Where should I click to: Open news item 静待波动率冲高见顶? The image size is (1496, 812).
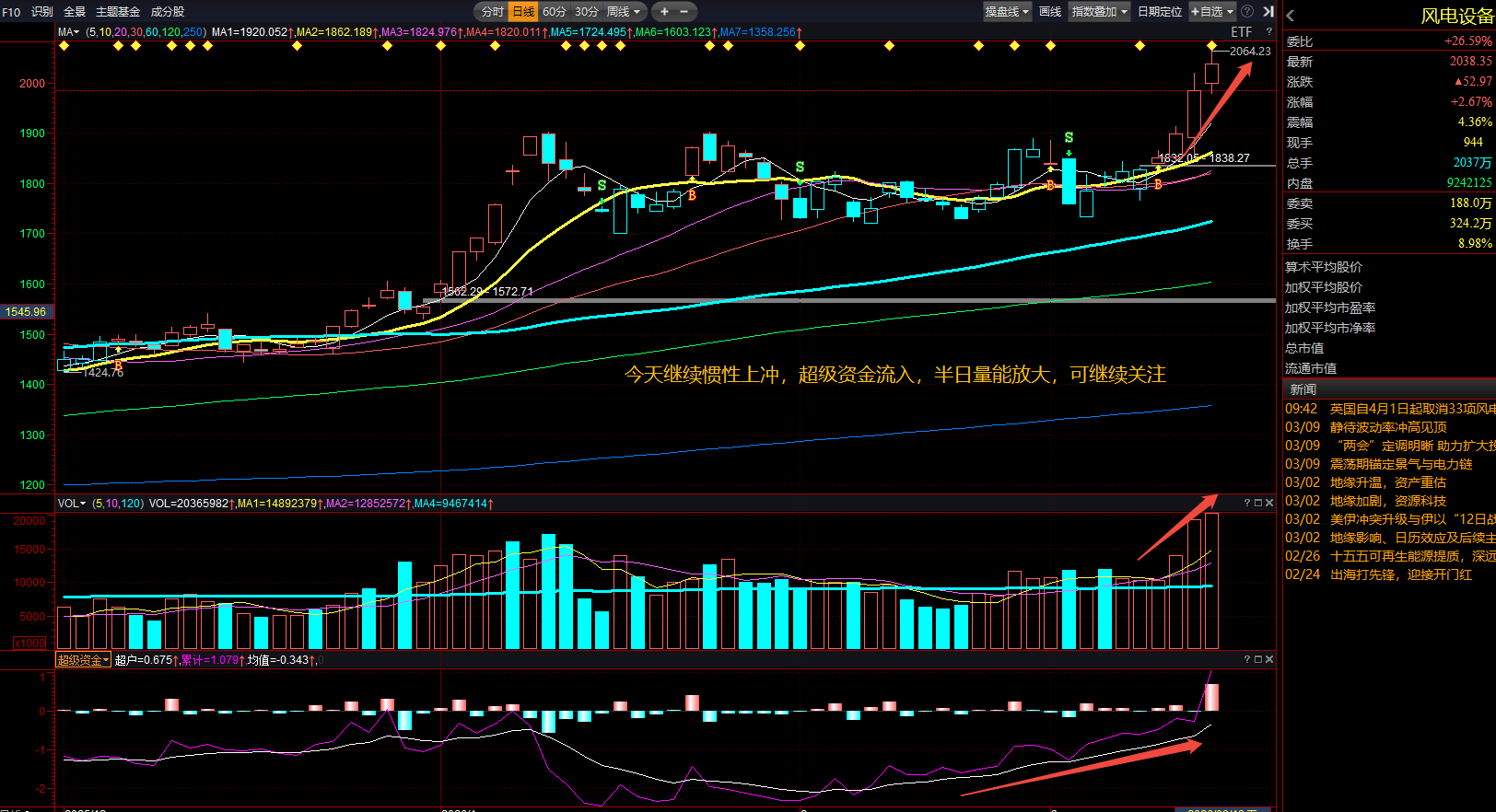click(1388, 427)
